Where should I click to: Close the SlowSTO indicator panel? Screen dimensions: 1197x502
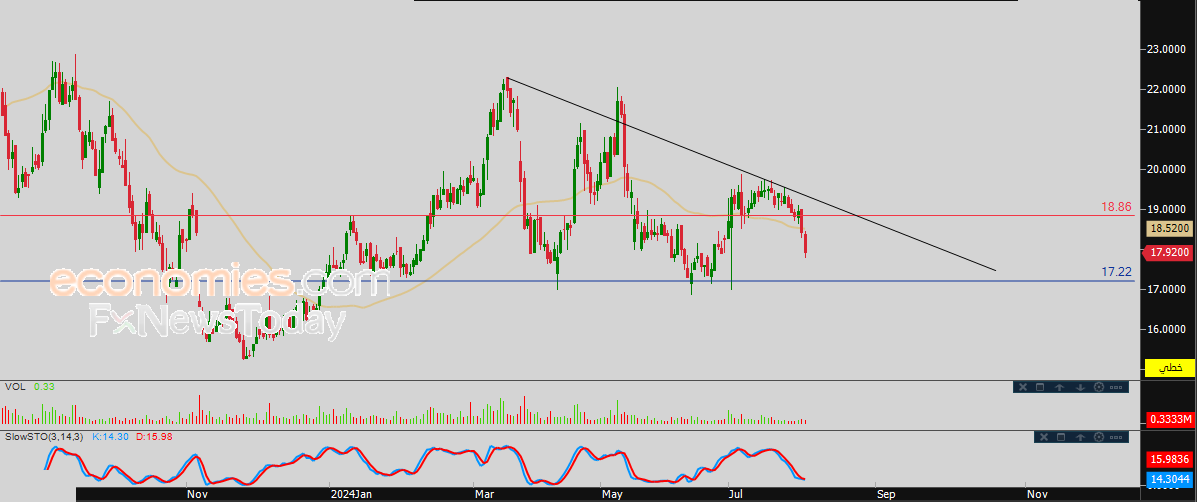pos(1044,437)
